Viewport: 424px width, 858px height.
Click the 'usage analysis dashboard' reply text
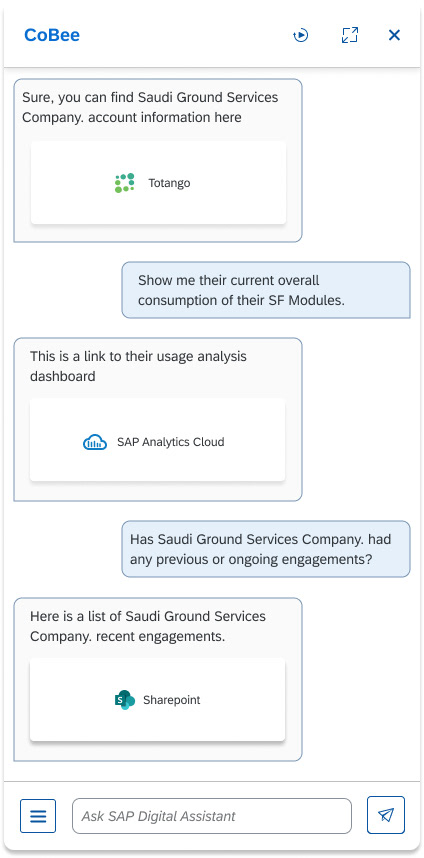138,366
